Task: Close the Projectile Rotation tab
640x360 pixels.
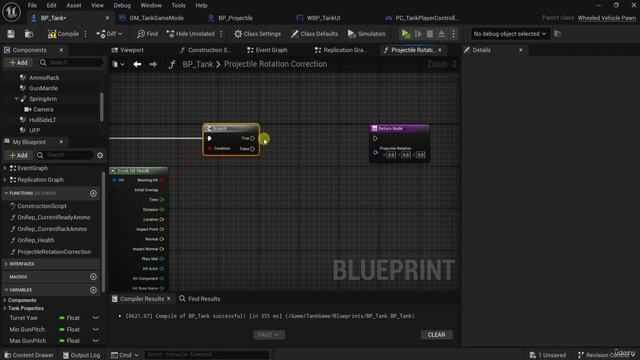Action: (440, 50)
